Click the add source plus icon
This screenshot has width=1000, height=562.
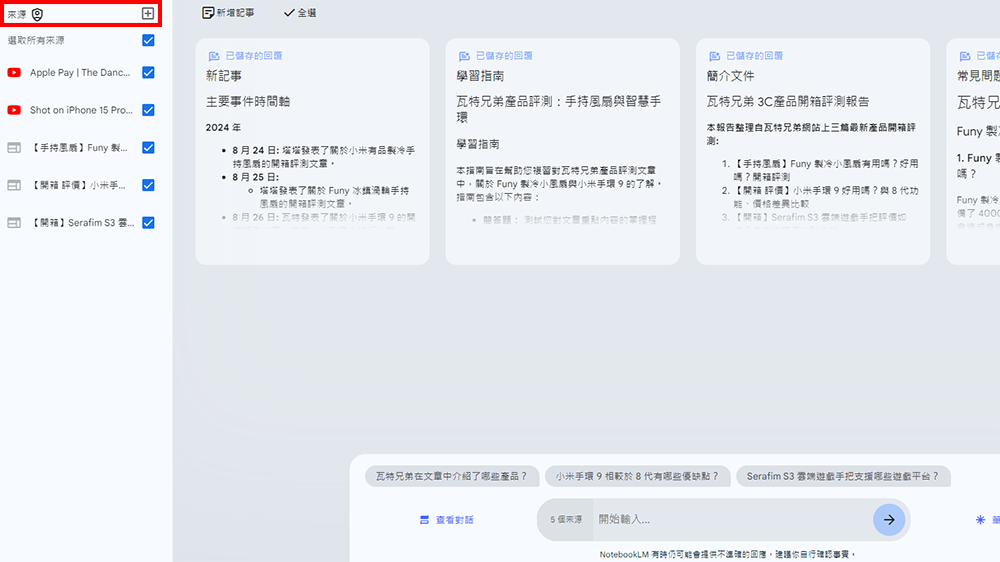(147, 13)
